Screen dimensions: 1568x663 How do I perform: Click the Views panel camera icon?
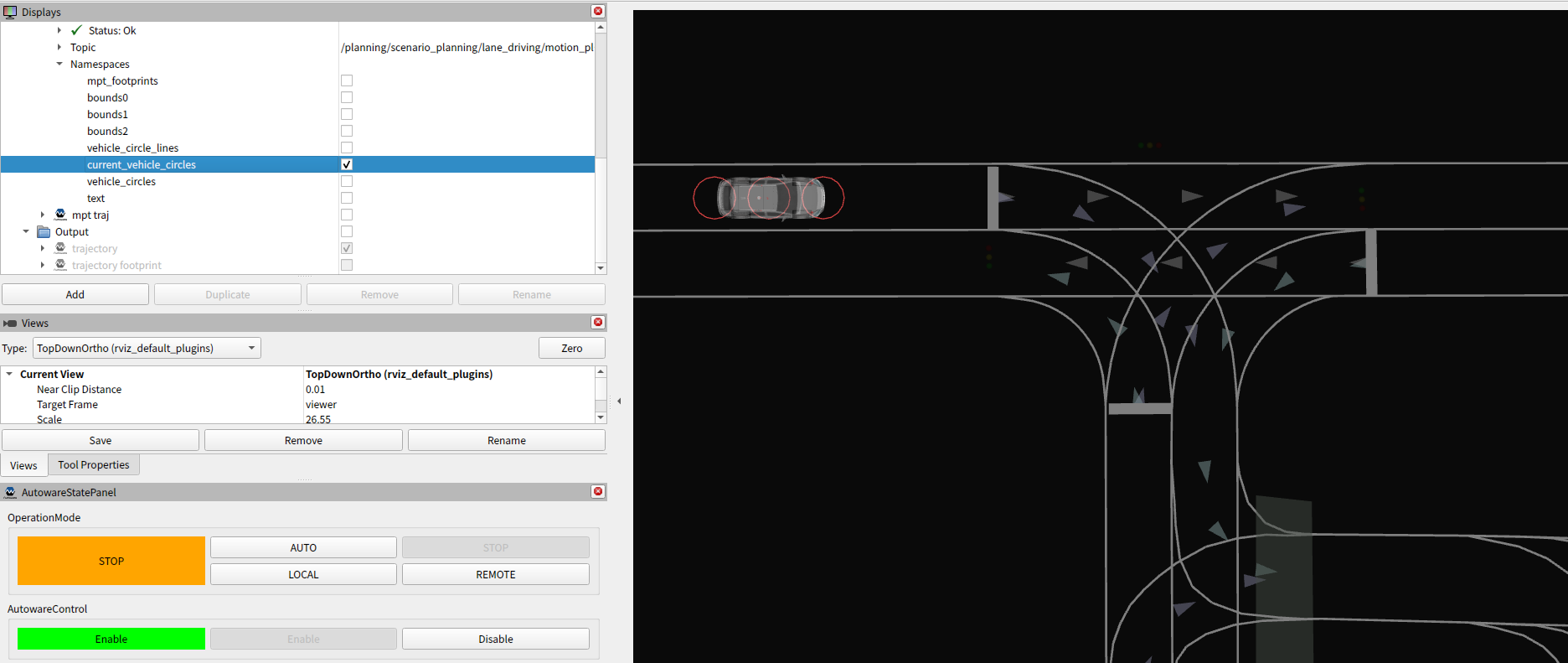coord(10,323)
